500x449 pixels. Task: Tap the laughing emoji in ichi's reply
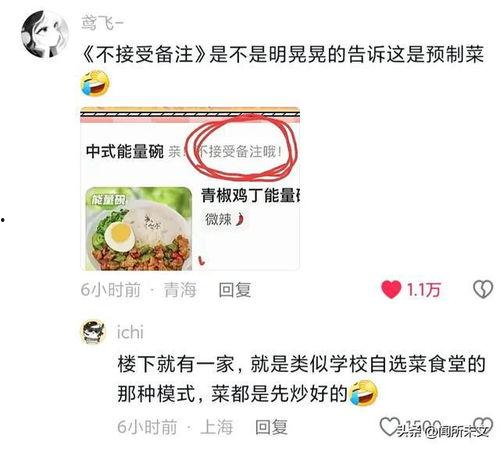click(363, 393)
